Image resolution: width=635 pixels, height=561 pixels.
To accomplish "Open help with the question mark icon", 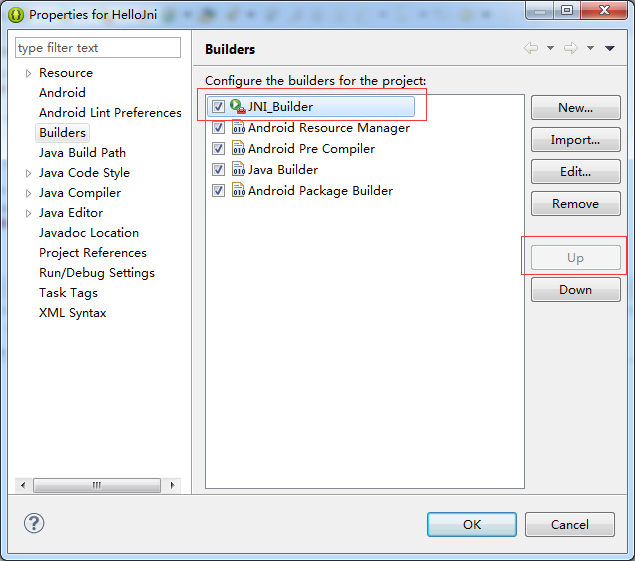I will 34,523.
